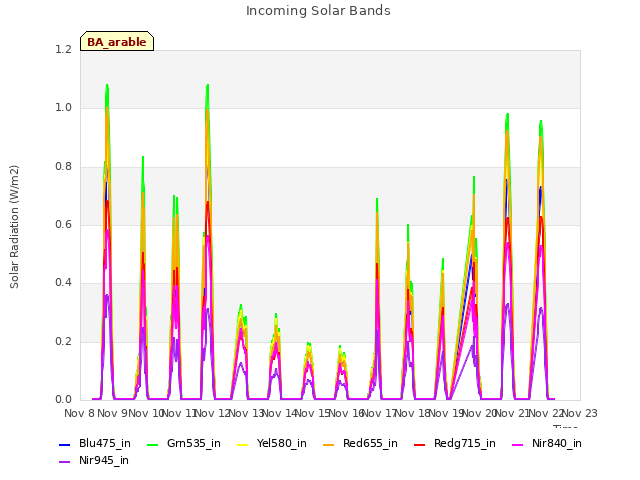
Task: Click the Nov 21 green peak
Action: [x=507, y=115]
